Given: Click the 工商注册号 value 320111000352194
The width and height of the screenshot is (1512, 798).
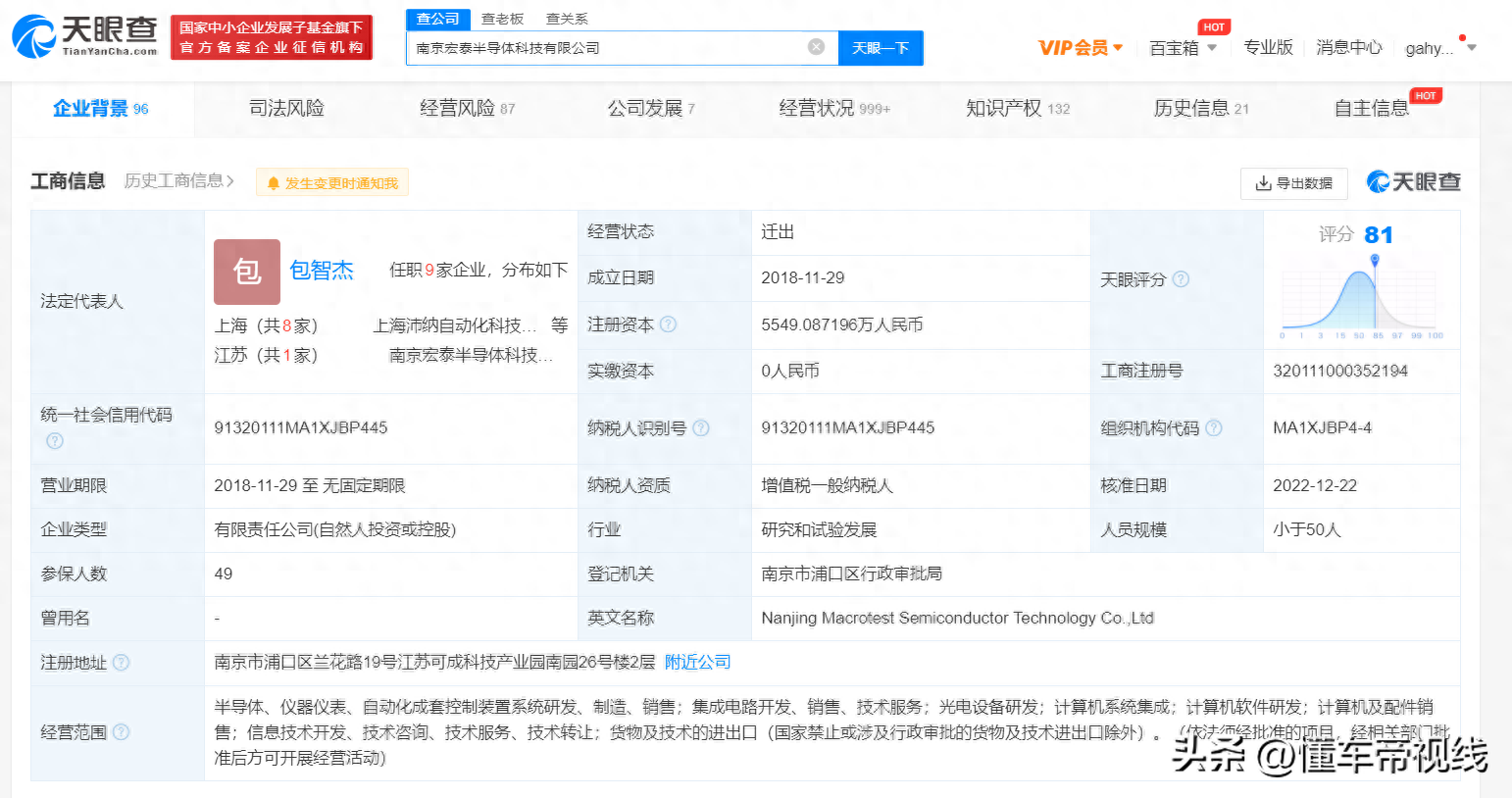Looking at the screenshot, I should [1340, 372].
